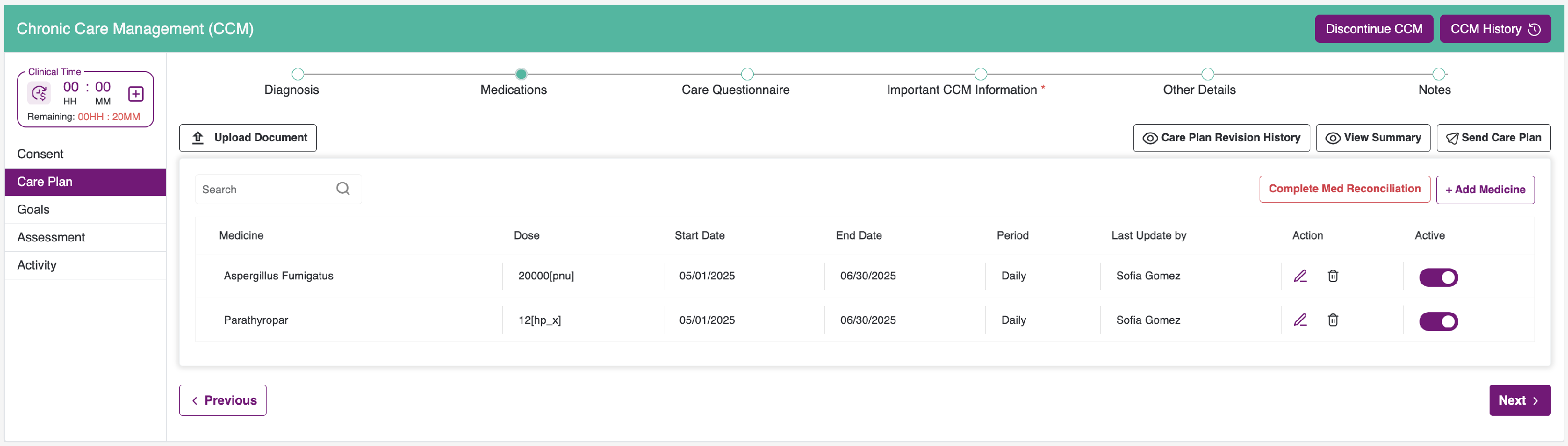Click the End Date column header
The width and height of the screenshot is (1568, 446).
pyautogui.click(x=858, y=236)
